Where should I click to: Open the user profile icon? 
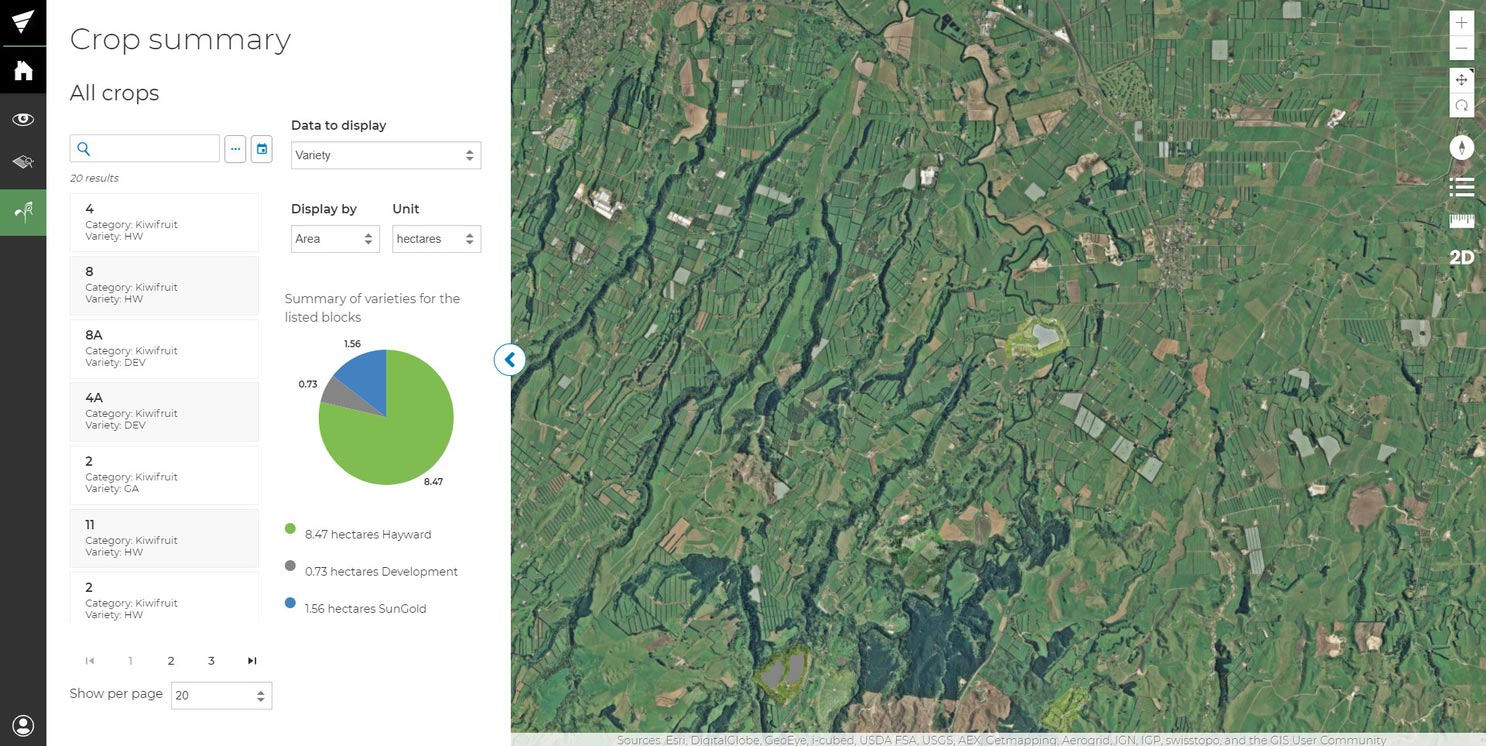pos(23,725)
